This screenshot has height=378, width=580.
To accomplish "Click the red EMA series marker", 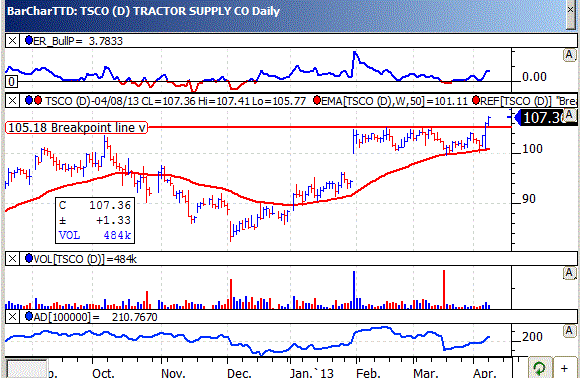I will click(317, 100).
